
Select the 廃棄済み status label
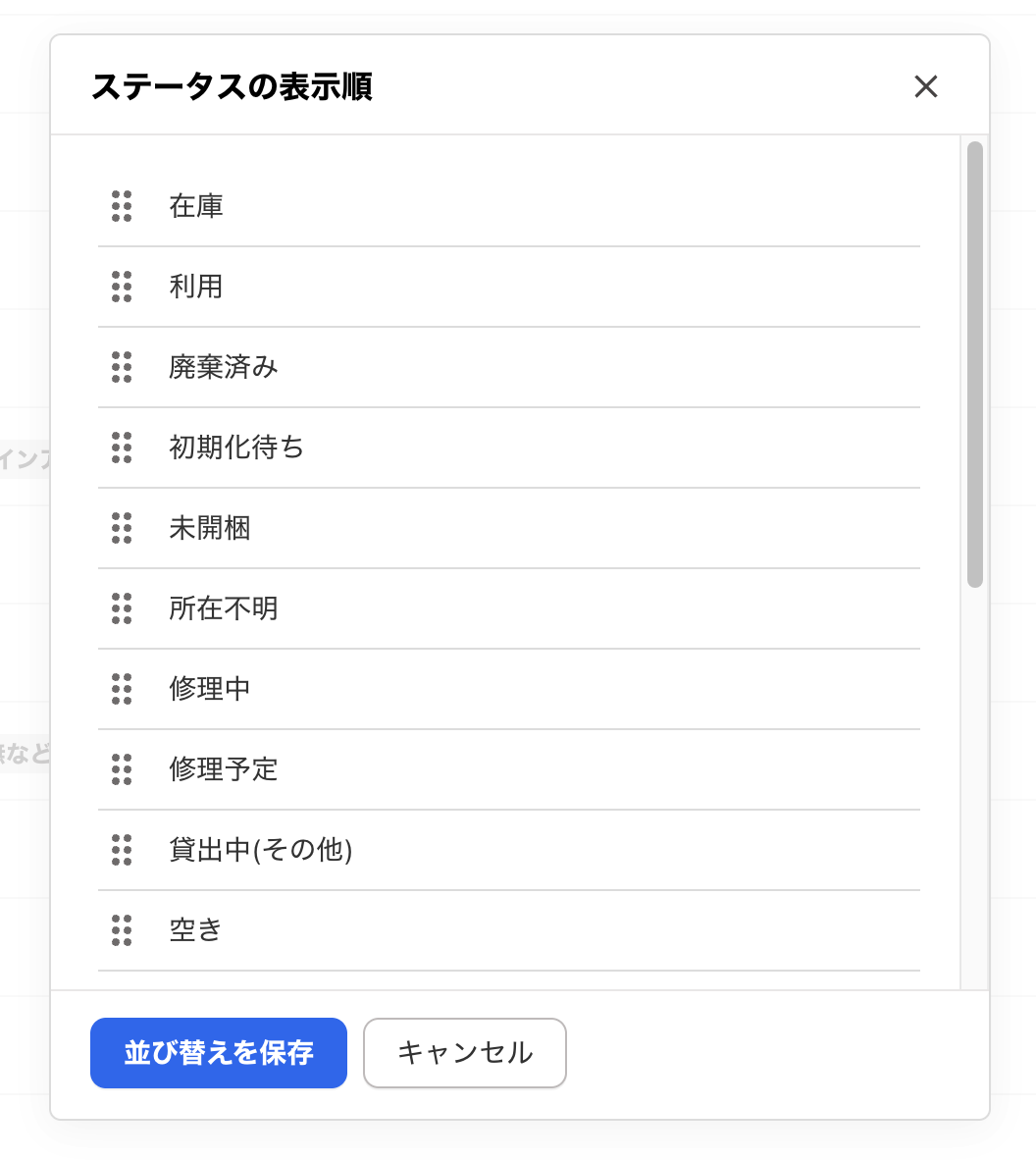click(x=224, y=367)
